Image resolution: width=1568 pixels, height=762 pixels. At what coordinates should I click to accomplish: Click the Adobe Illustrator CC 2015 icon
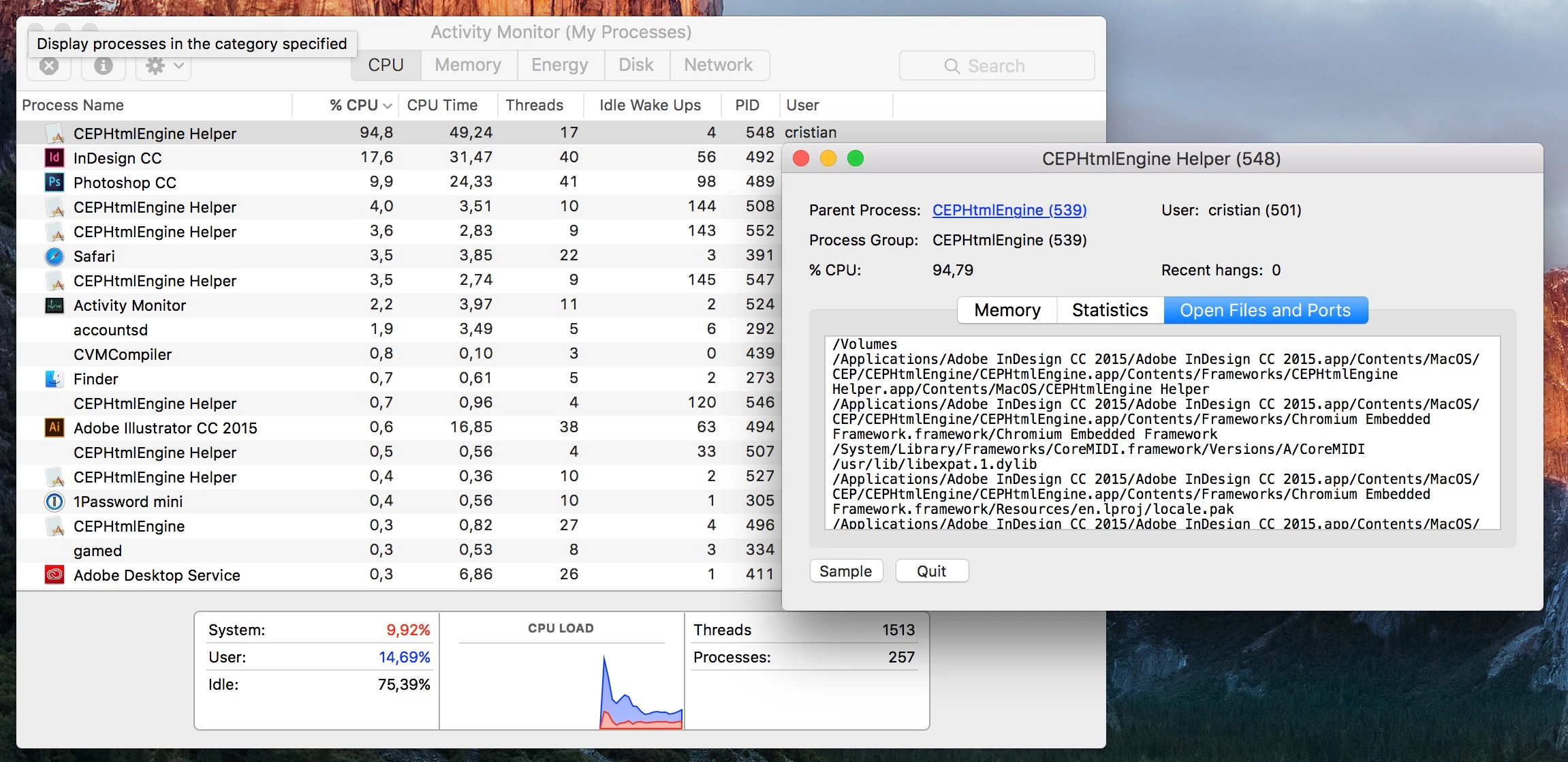click(x=54, y=427)
